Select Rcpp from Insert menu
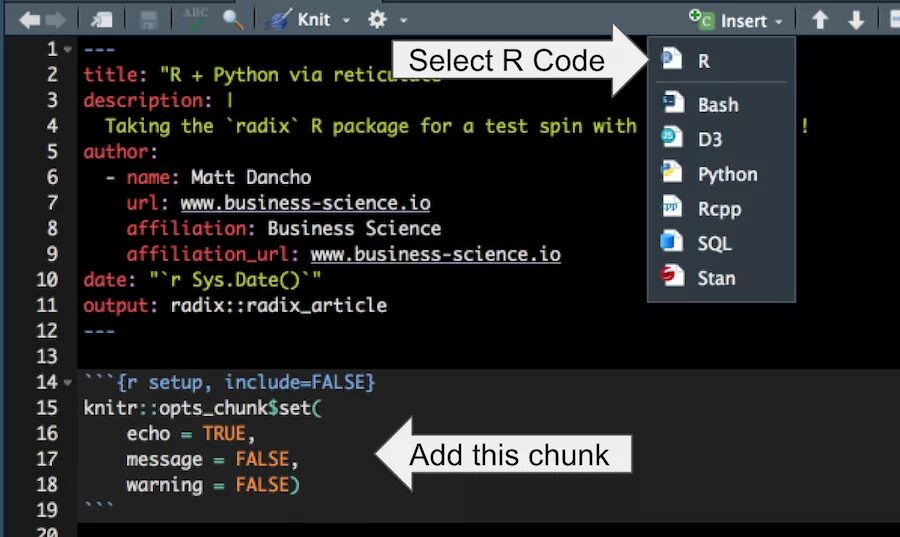Screen dimensions: 900x537 pyautogui.click(x=721, y=209)
